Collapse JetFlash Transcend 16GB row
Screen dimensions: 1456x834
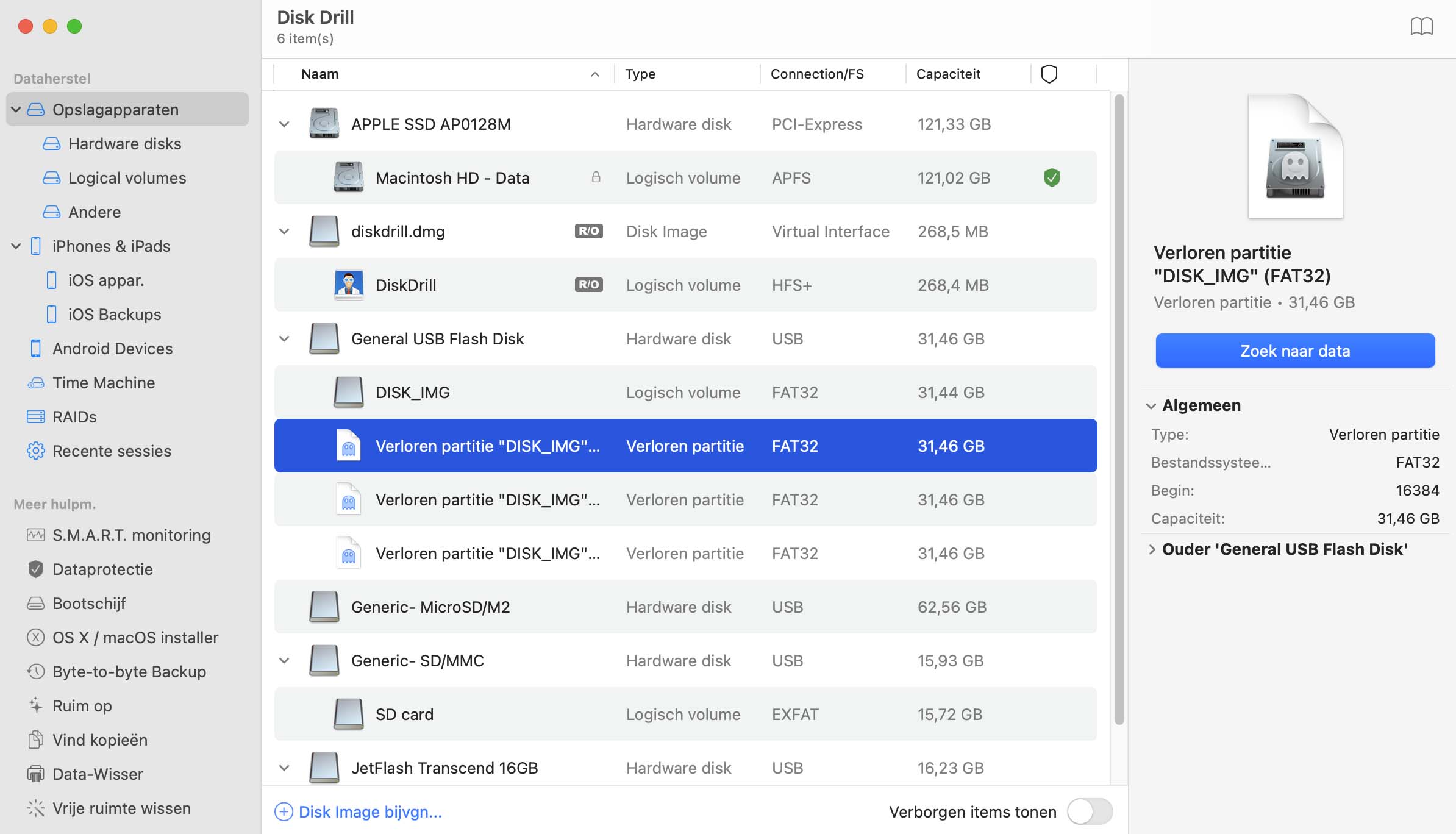pos(284,768)
